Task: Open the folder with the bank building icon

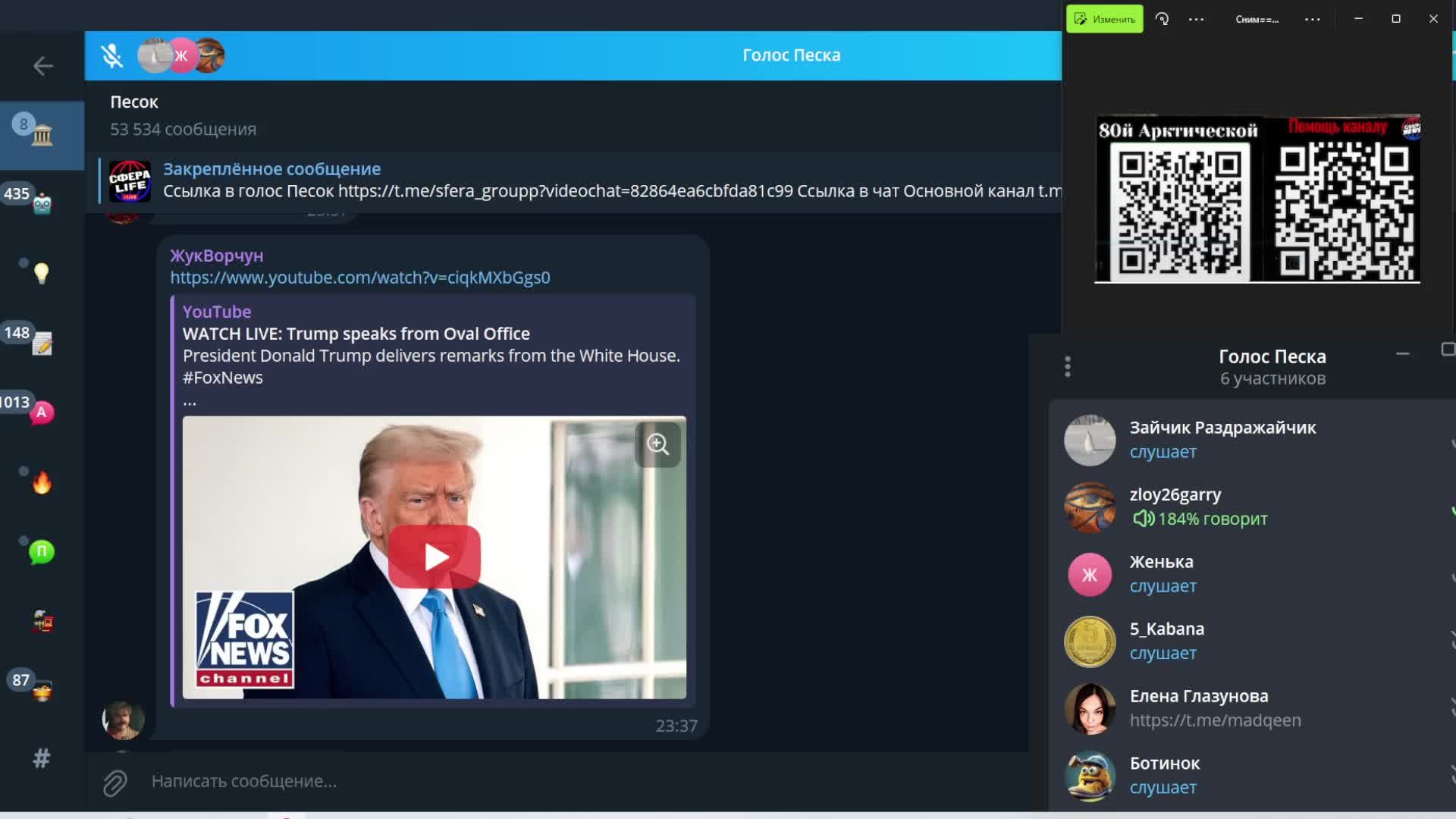Action: 42,135
